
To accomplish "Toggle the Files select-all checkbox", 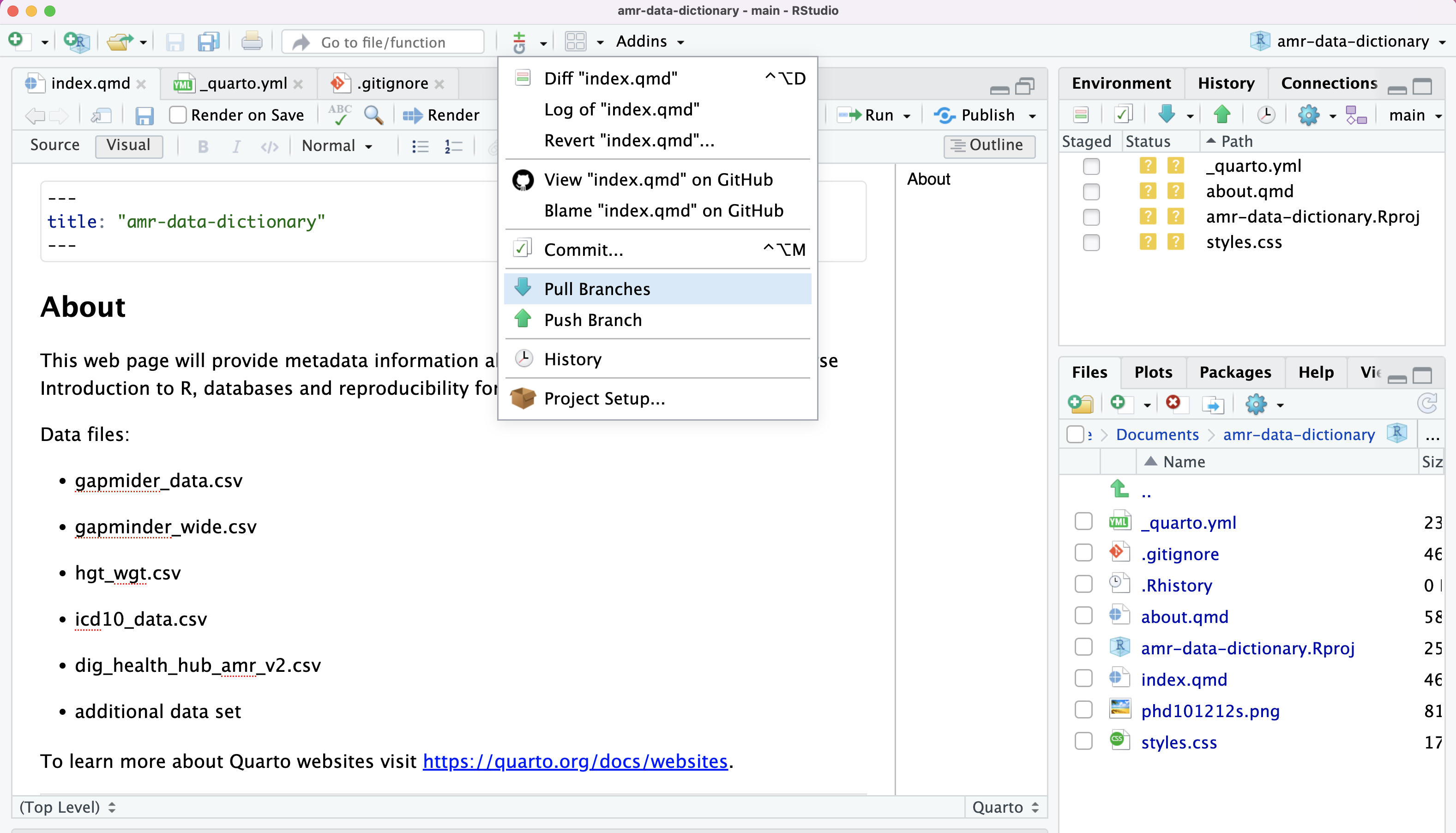I will pyautogui.click(x=1075, y=435).
